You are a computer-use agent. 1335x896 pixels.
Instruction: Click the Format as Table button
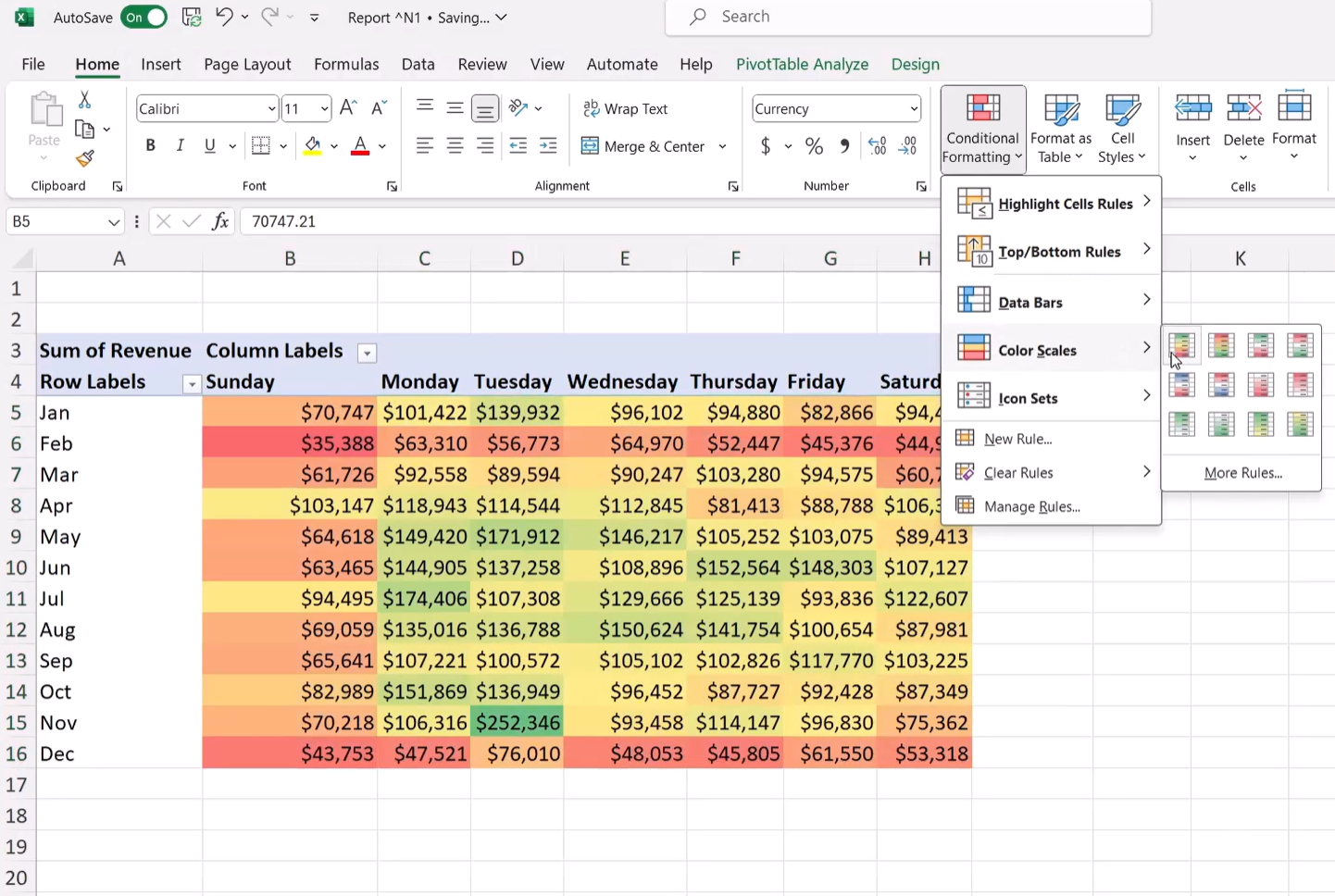coord(1061,129)
